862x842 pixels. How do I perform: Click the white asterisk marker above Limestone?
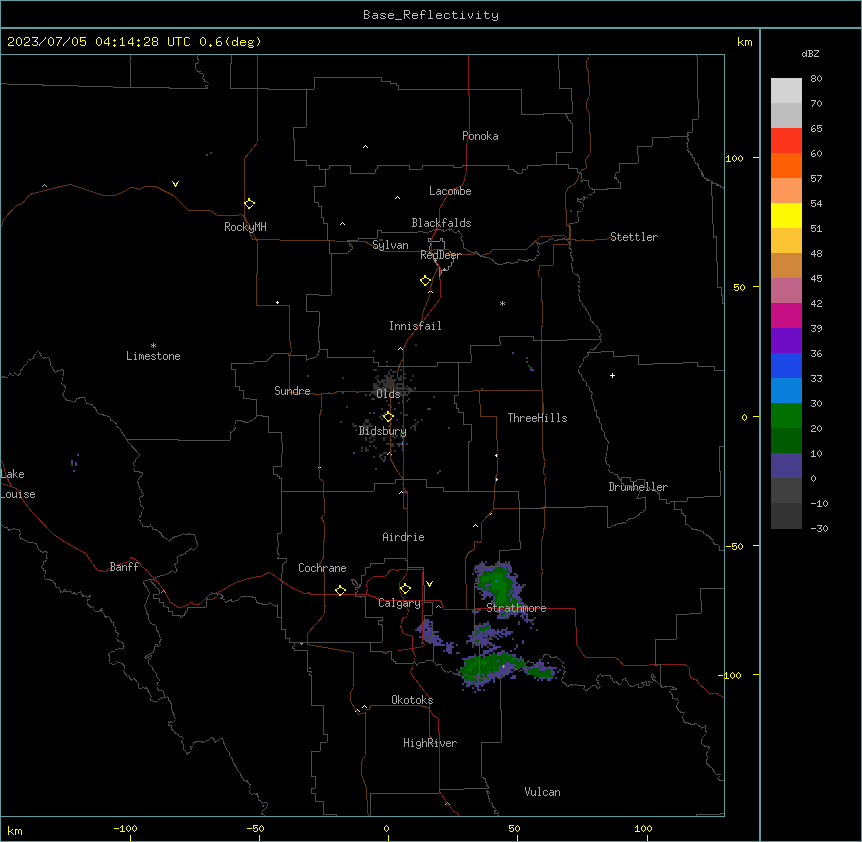click(x=153, y=346)
